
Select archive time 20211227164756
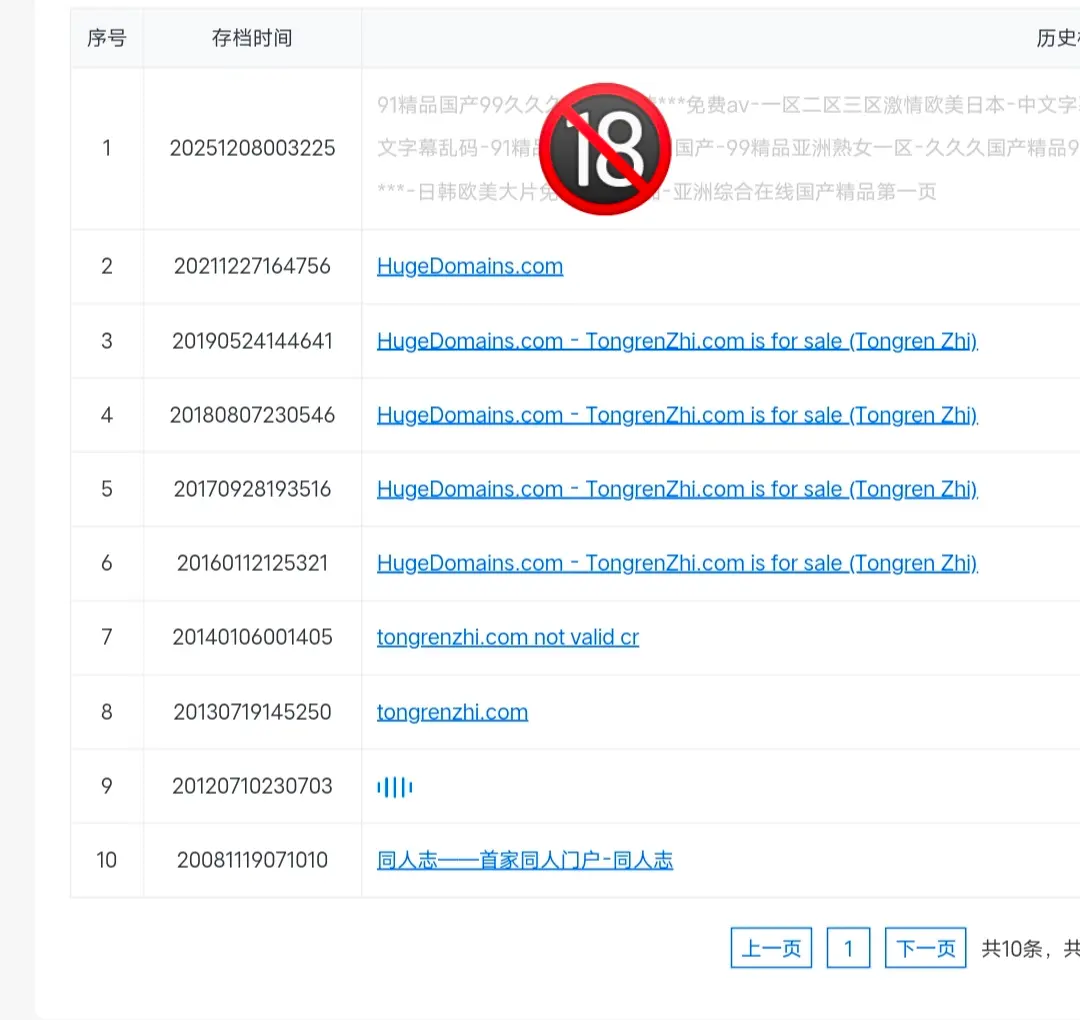[x=252, y=267]
